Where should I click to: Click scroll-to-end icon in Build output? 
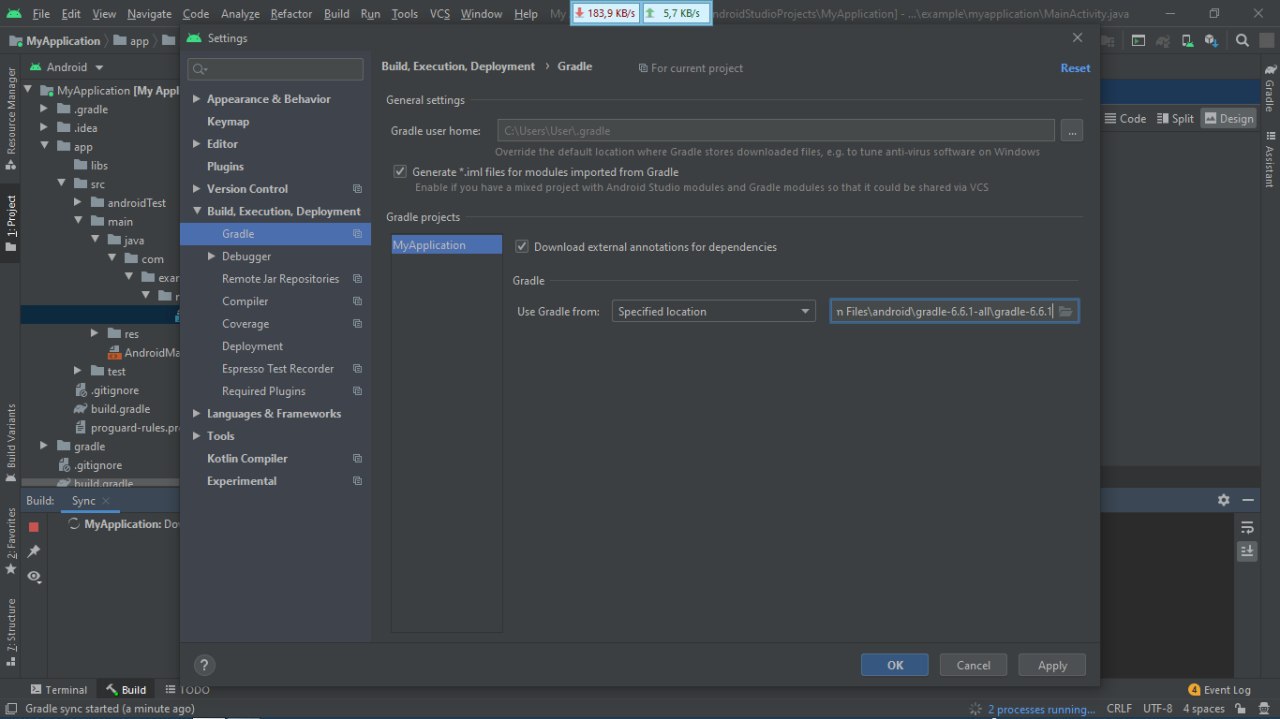[x=1247, y=551]
